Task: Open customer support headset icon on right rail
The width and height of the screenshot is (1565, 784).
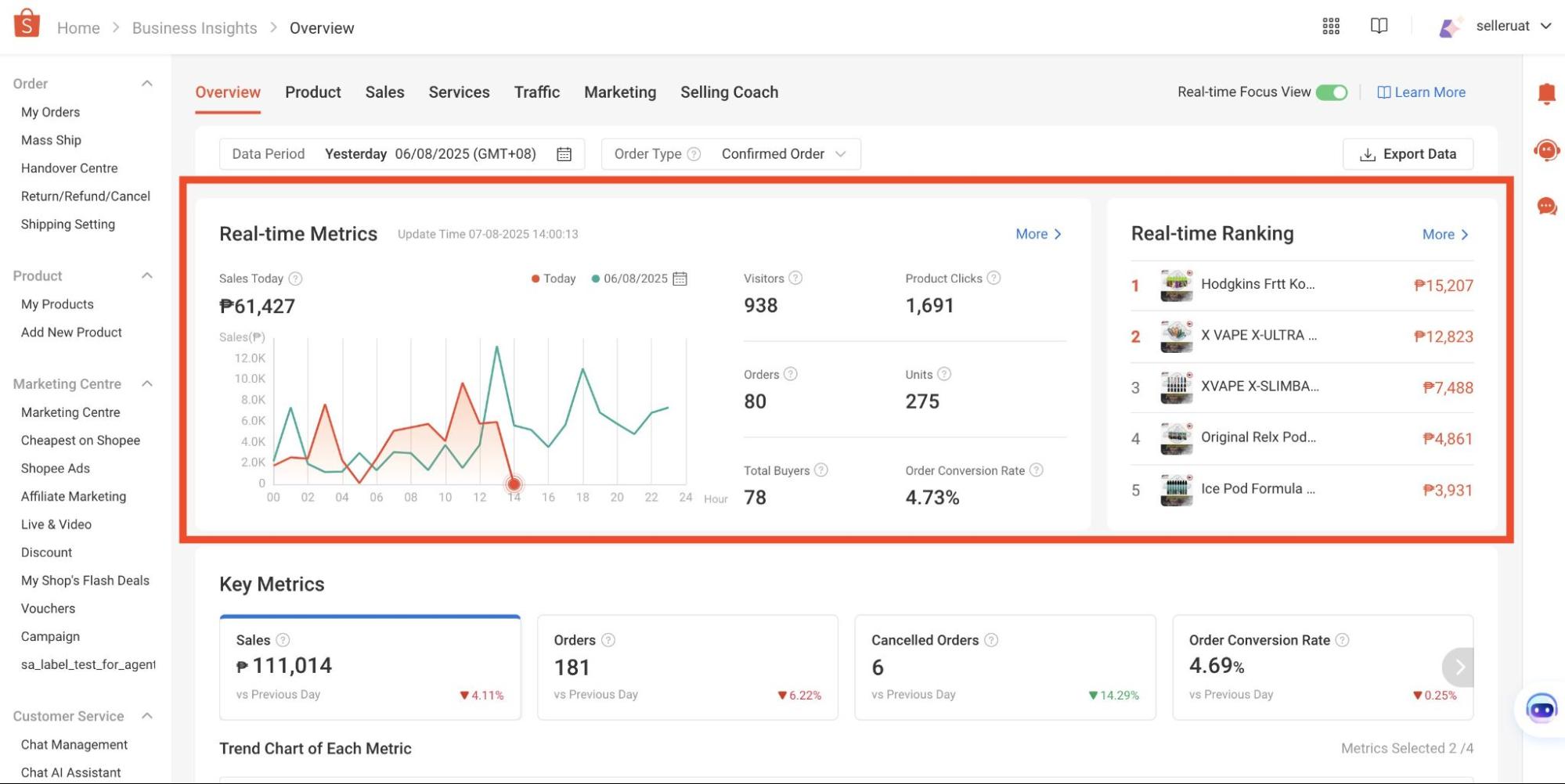Action: pyautogui.click(x=1546, y=149)
